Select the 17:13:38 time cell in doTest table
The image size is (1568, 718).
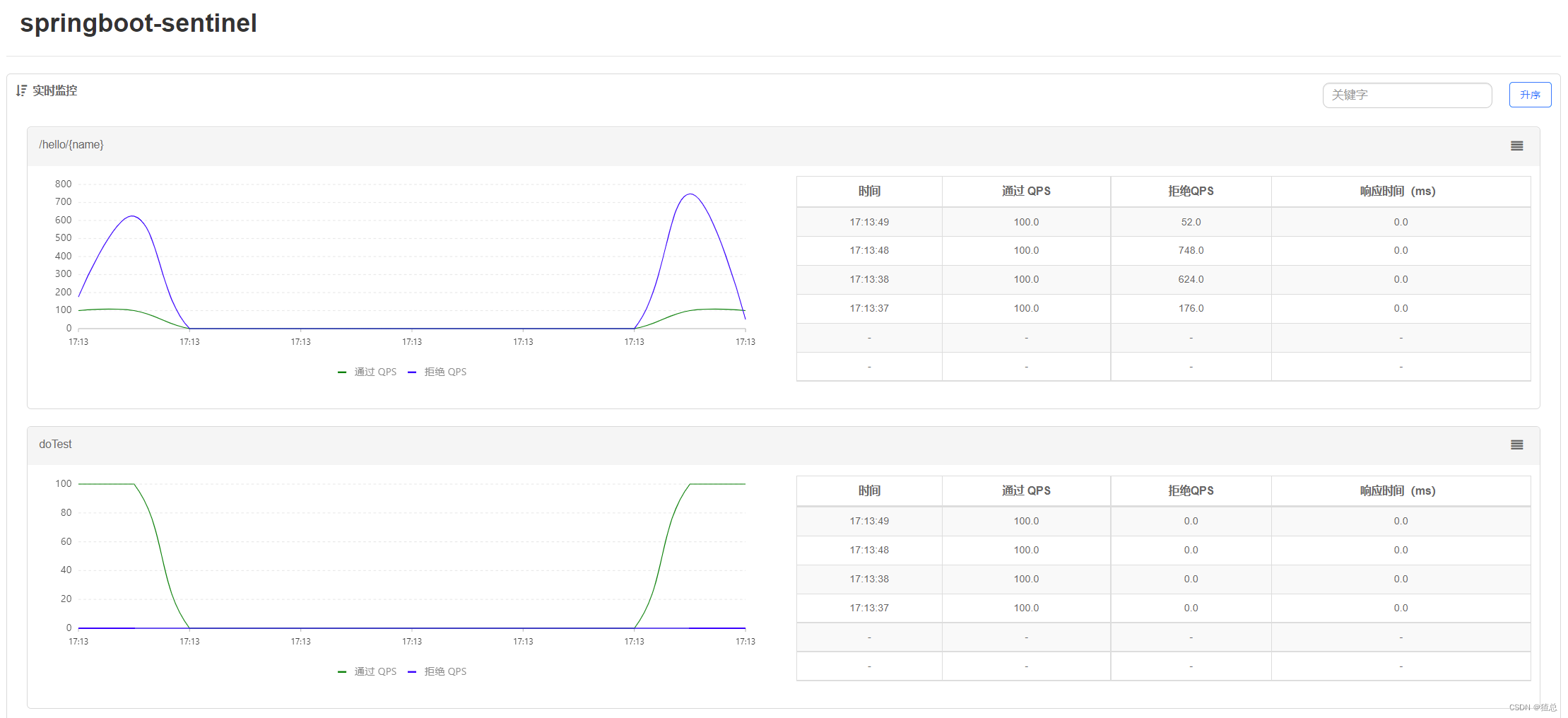coord(869,579)
